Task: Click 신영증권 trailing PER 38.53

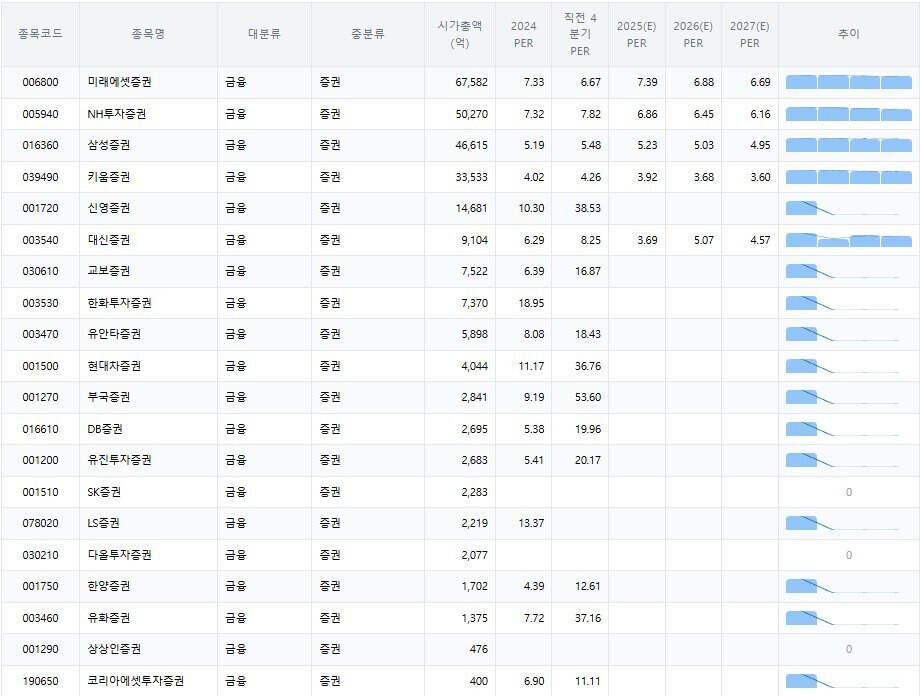Action: pyautogui.click(x=588, y=208)
